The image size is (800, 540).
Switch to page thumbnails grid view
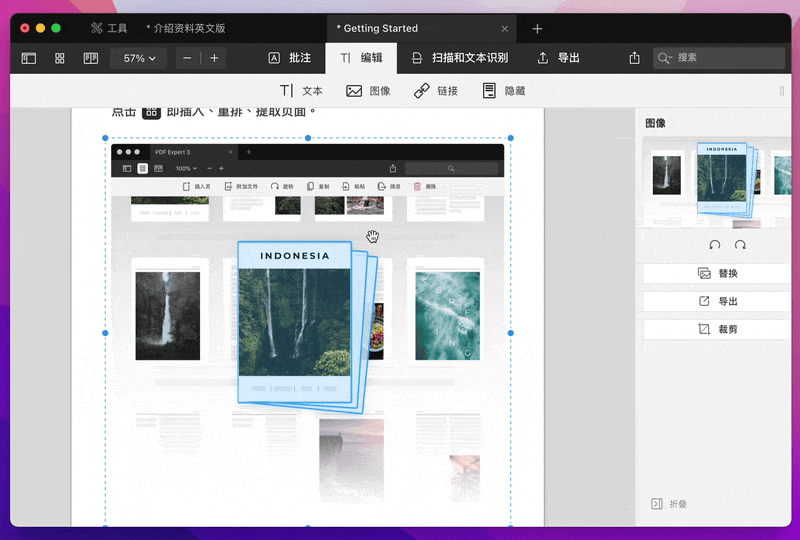(60, 58)
